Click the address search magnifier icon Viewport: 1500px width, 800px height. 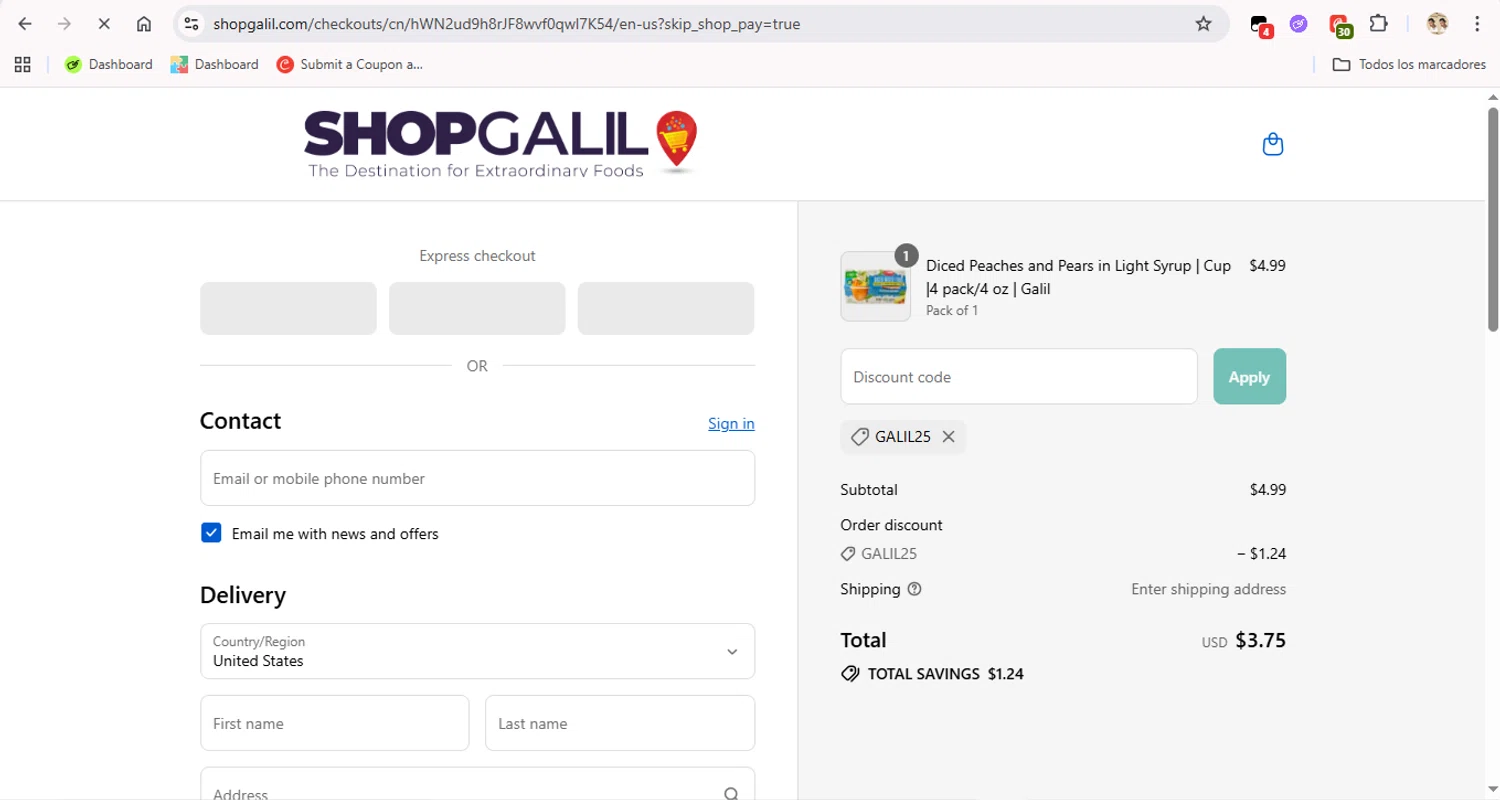pyautogui.click(x=731, y=794)
